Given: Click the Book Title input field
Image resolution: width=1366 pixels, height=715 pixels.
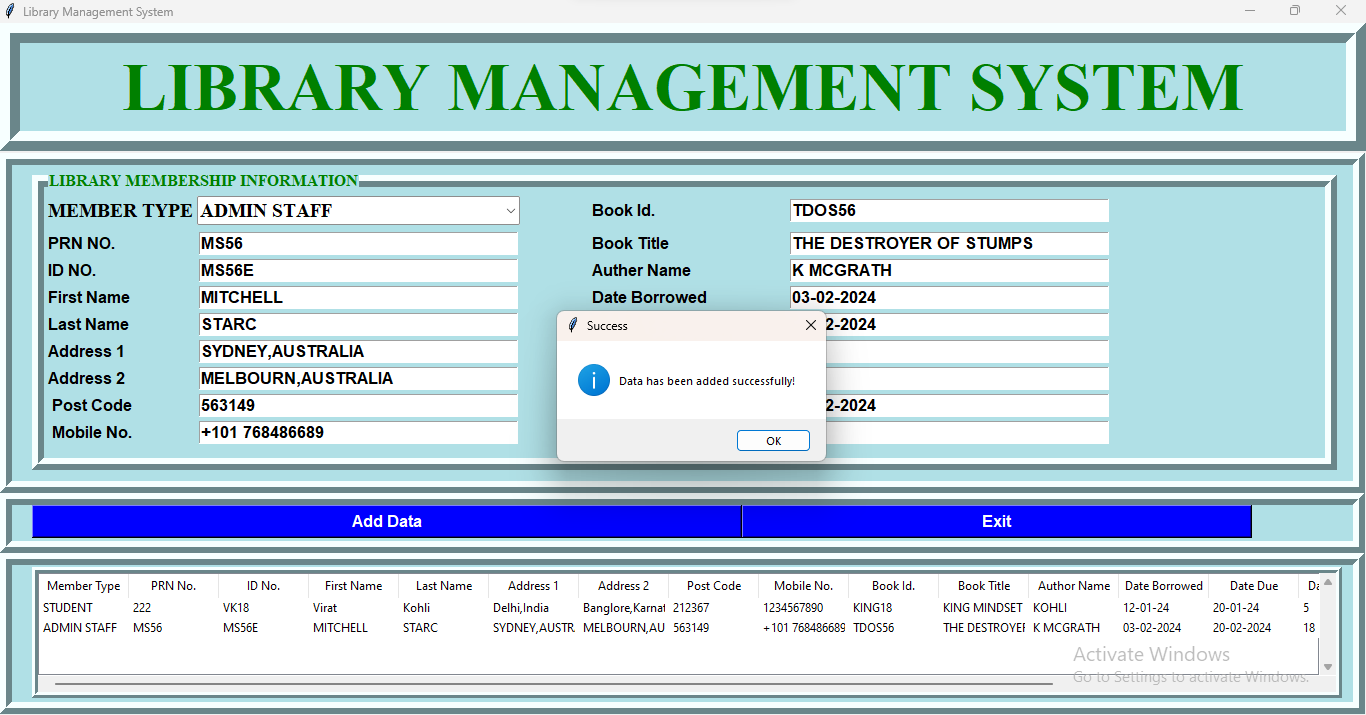Looking at the screenshot, I should 948,244.
